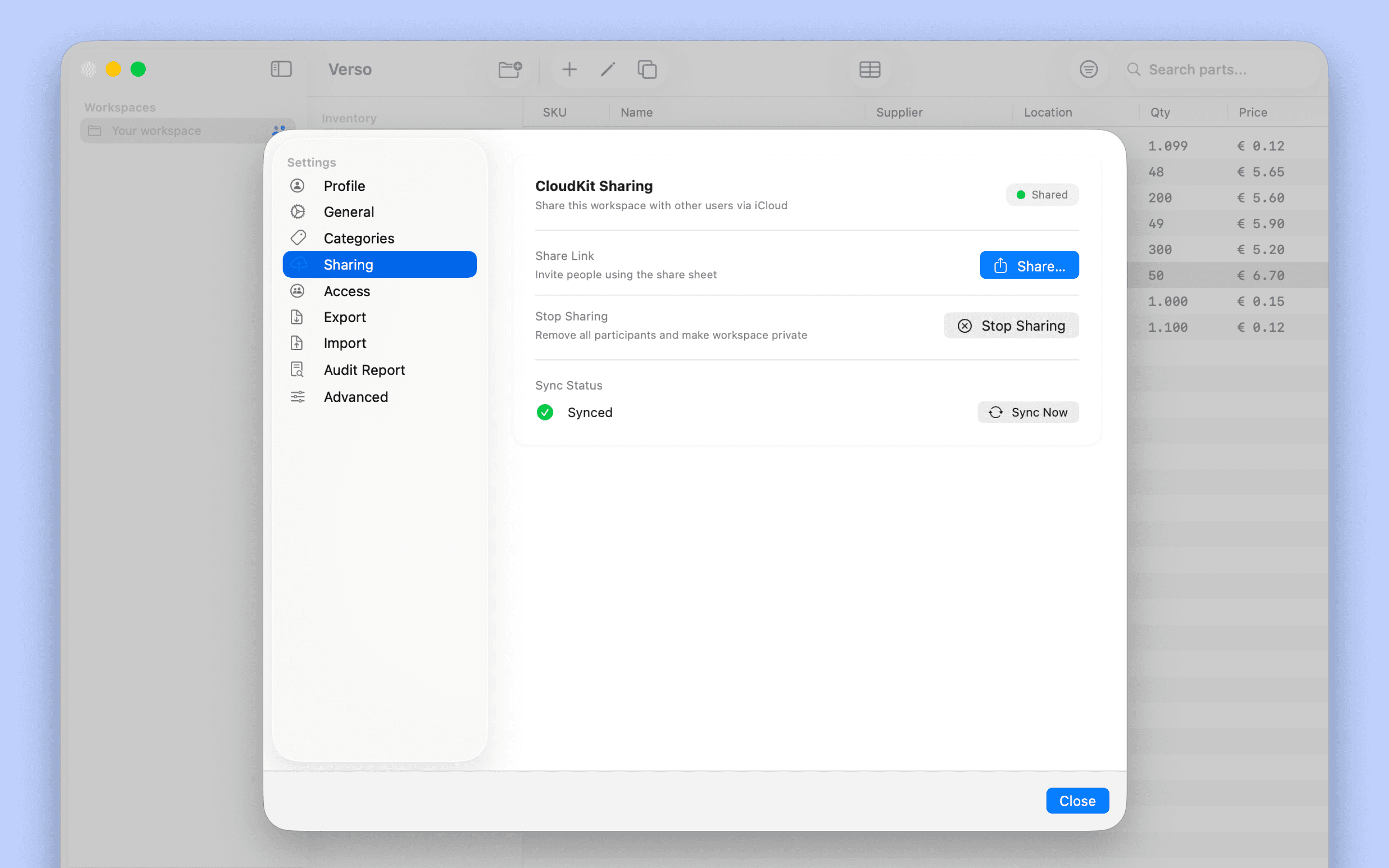Viewport: 1389px width, 868px height.
Task: Click the Advanced sliders icon
Action: point(297,397)
